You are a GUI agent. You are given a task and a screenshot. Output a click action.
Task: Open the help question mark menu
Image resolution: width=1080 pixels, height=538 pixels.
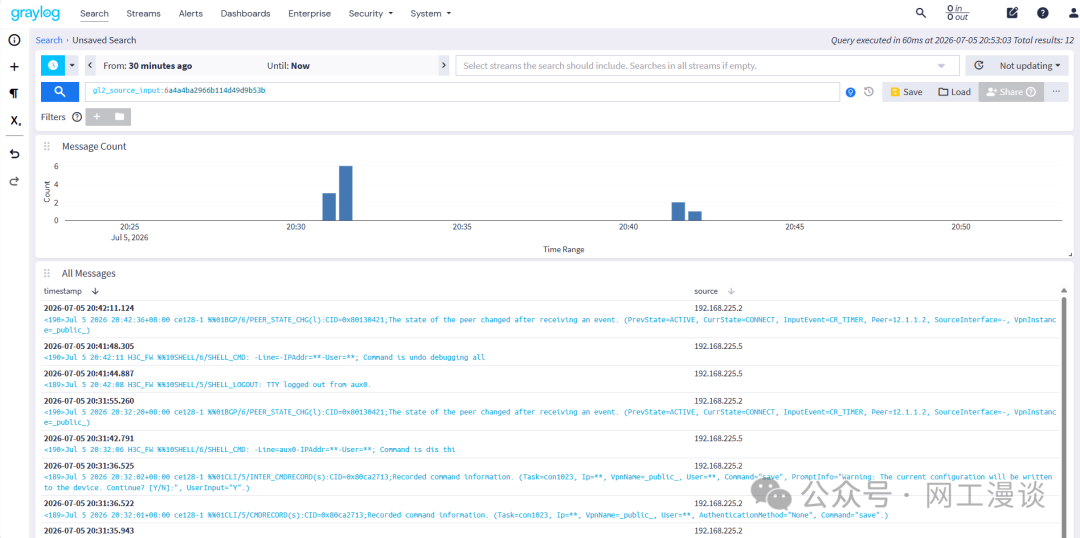click(1043, 13)
